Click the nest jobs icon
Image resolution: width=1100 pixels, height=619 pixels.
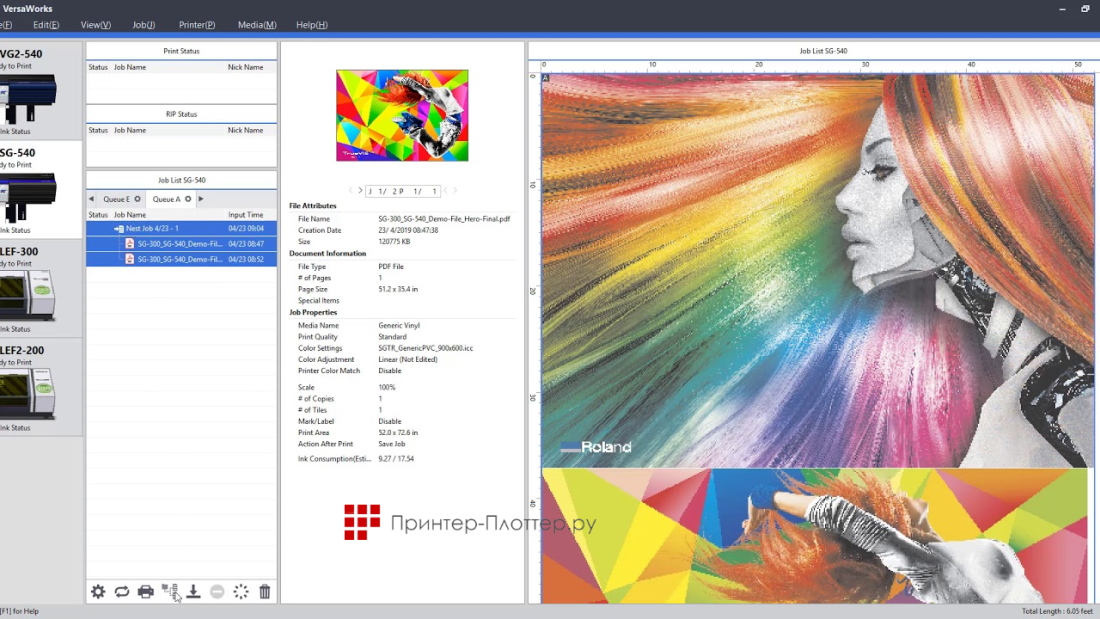coord(169,592)
